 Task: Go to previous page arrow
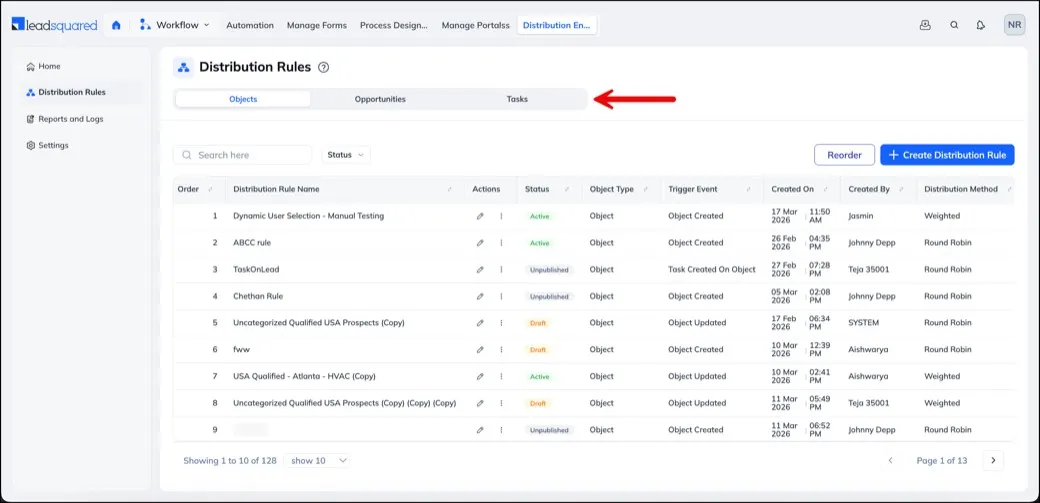pos(891,460)
